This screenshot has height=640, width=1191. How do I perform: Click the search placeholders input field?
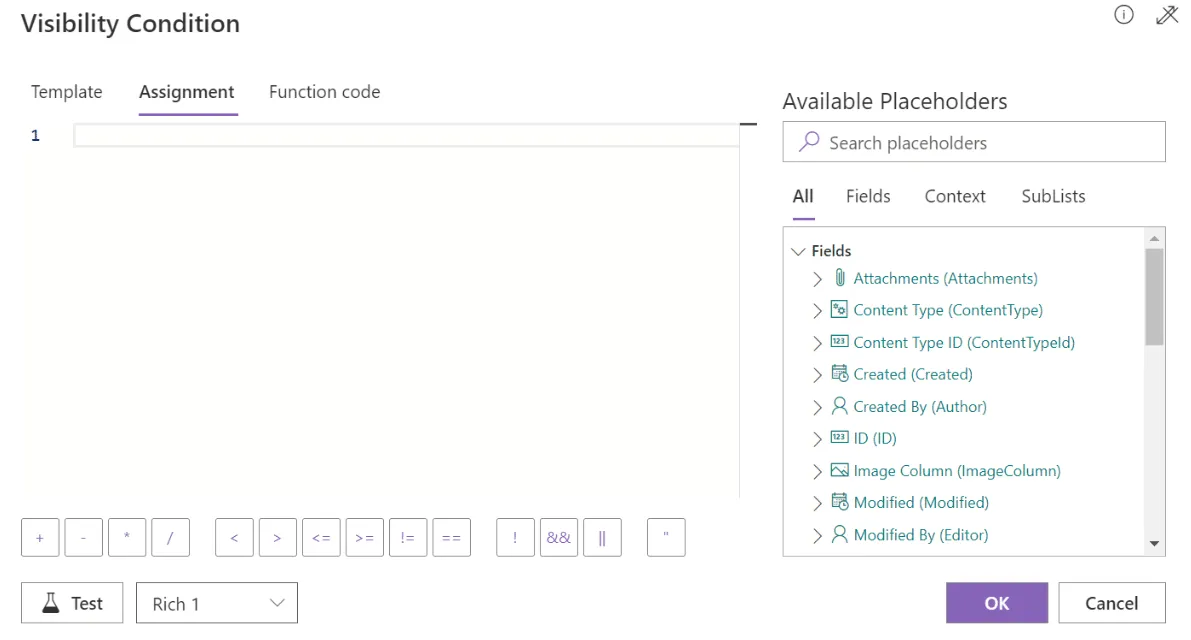(974, 141)
